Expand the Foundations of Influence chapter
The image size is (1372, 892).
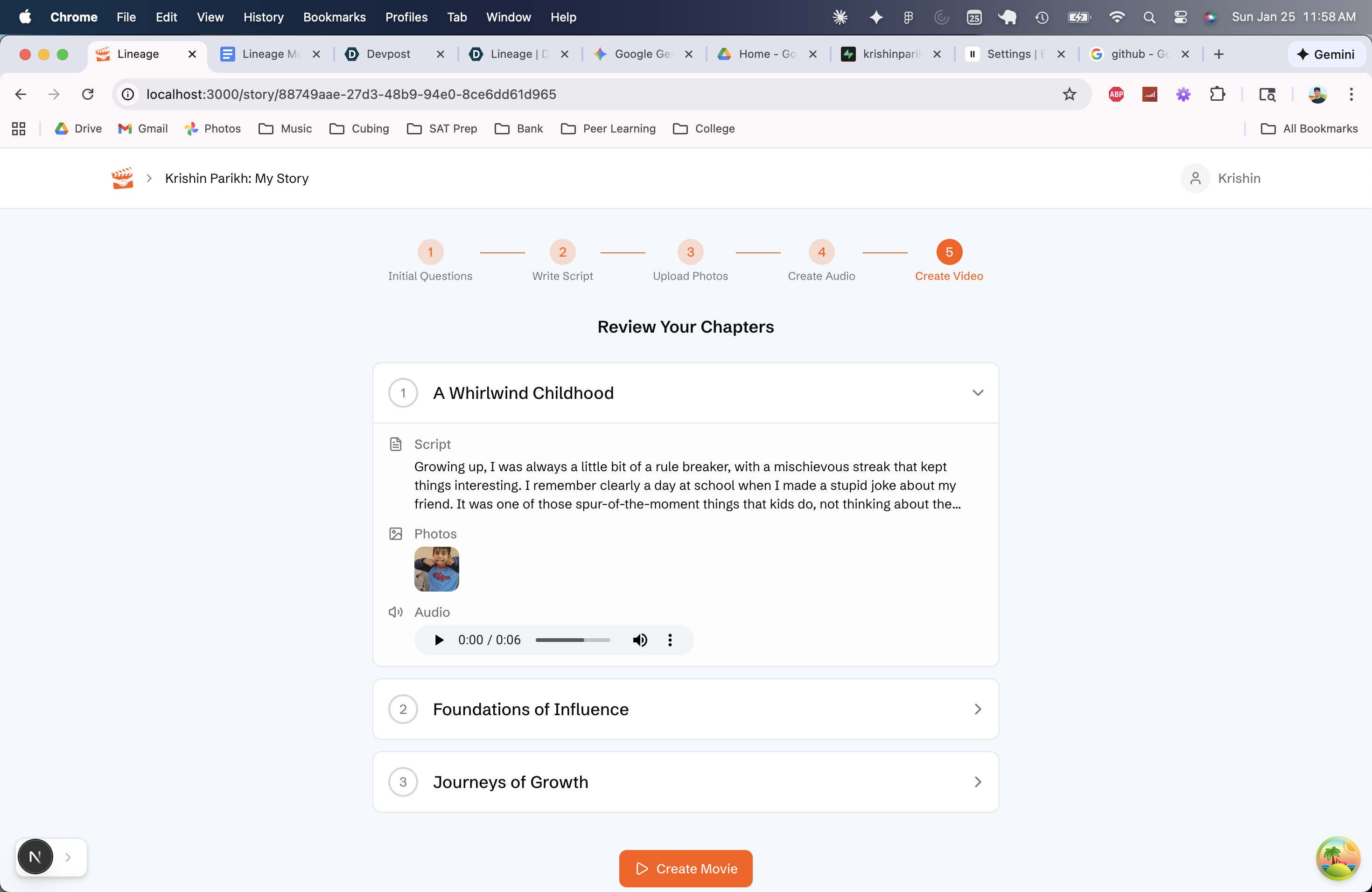click(x=977, y=709)
